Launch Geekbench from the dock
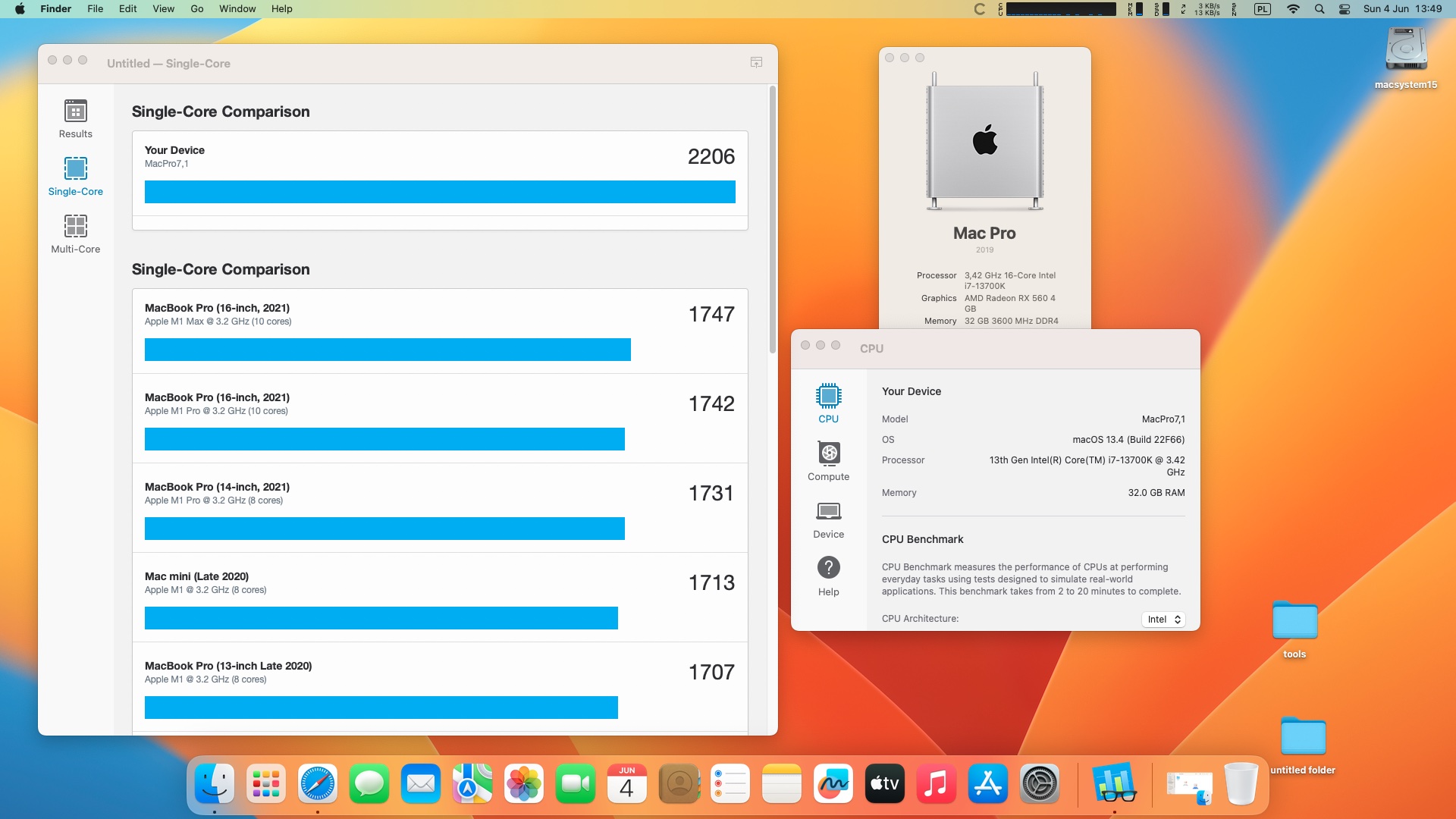 1114,783
